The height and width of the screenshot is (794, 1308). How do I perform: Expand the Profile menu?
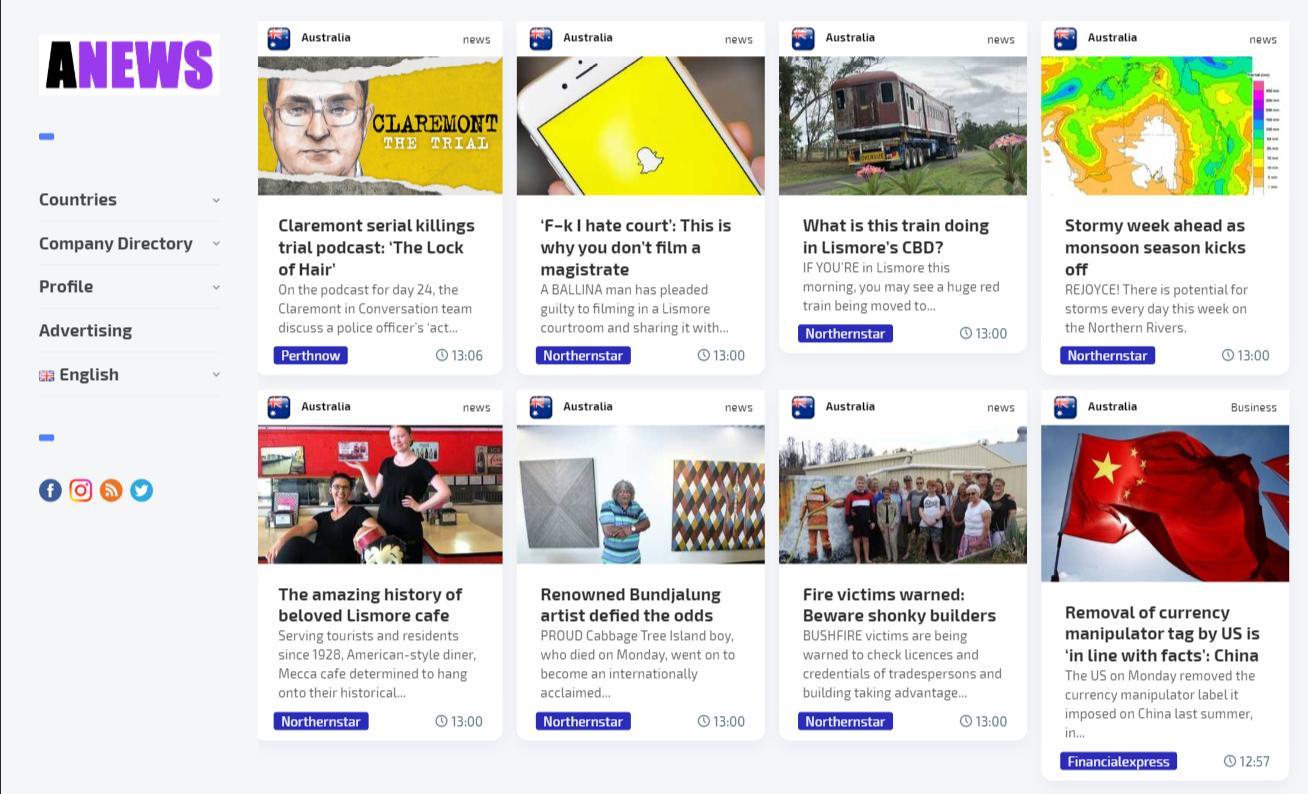coord(129,286)
